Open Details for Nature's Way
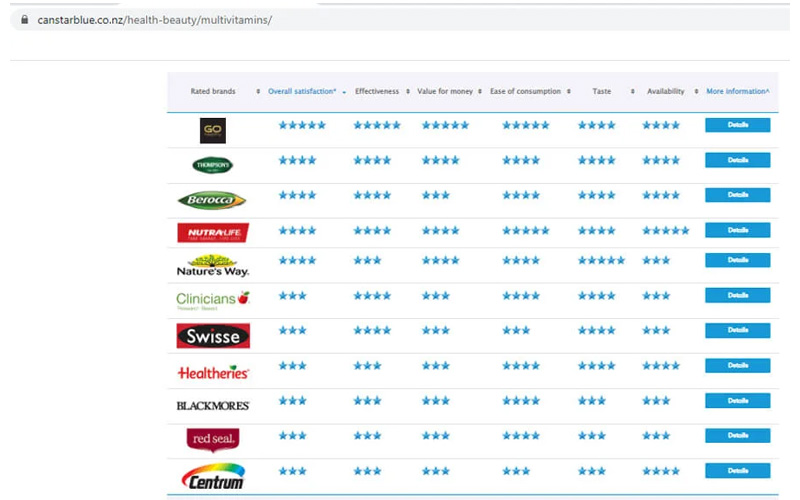The image size is (800, 500). click(738, 260)
